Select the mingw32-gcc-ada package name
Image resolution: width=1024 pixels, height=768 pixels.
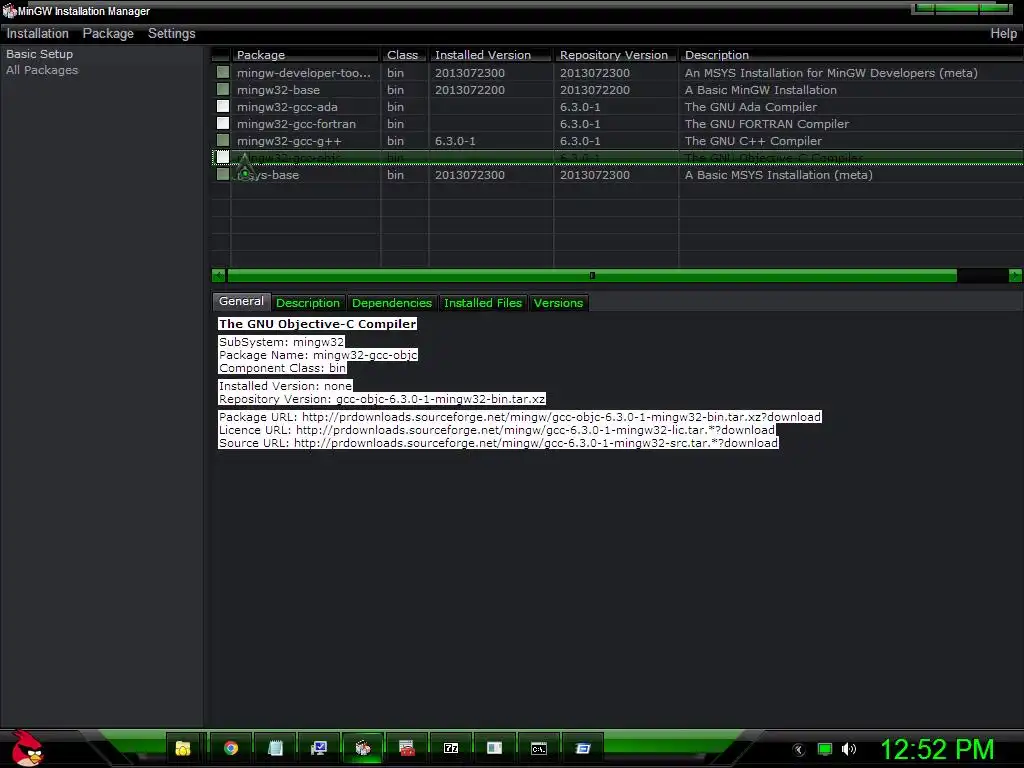click(x=287, y=107)
